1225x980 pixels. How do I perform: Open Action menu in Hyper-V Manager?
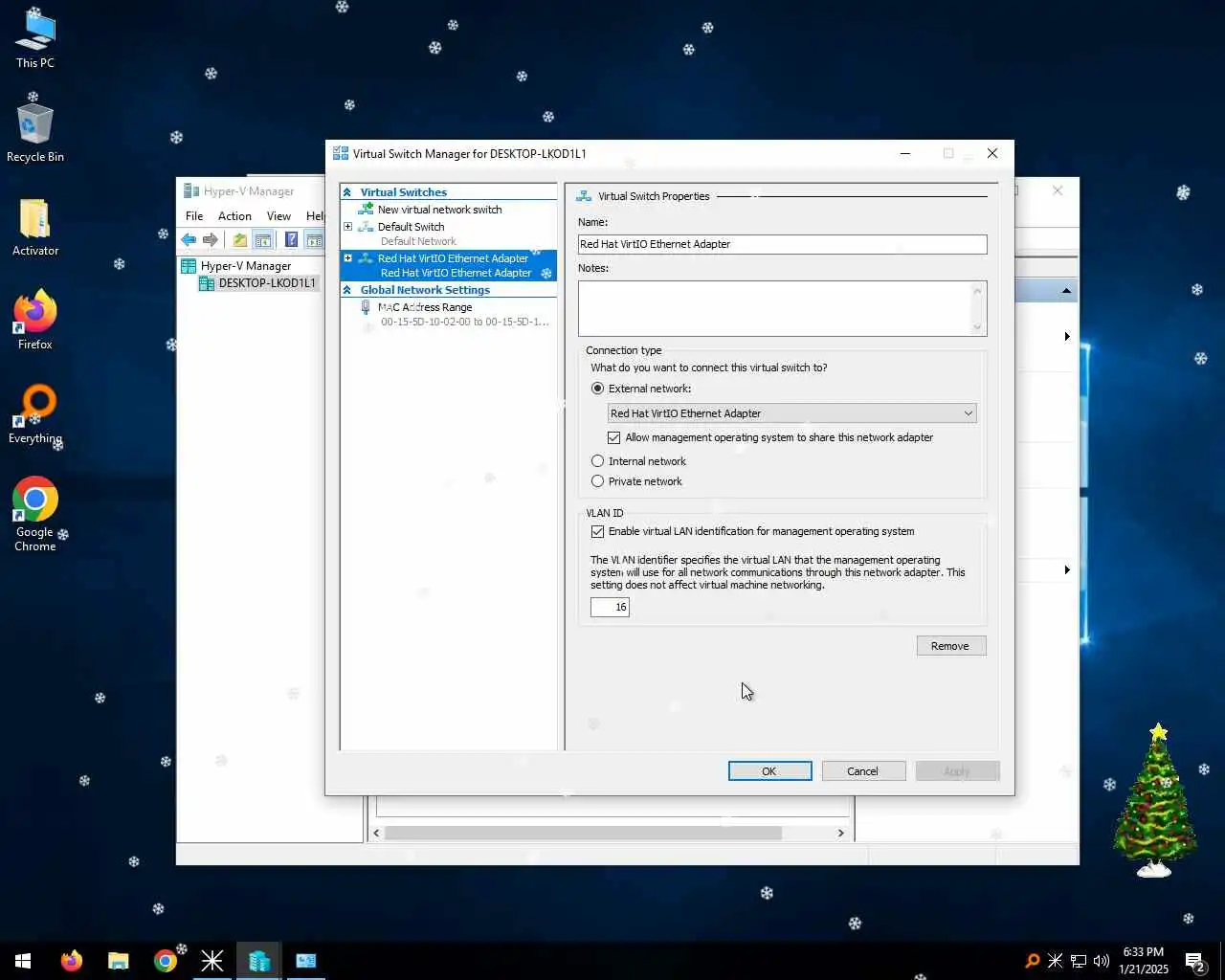coord(234,216)
